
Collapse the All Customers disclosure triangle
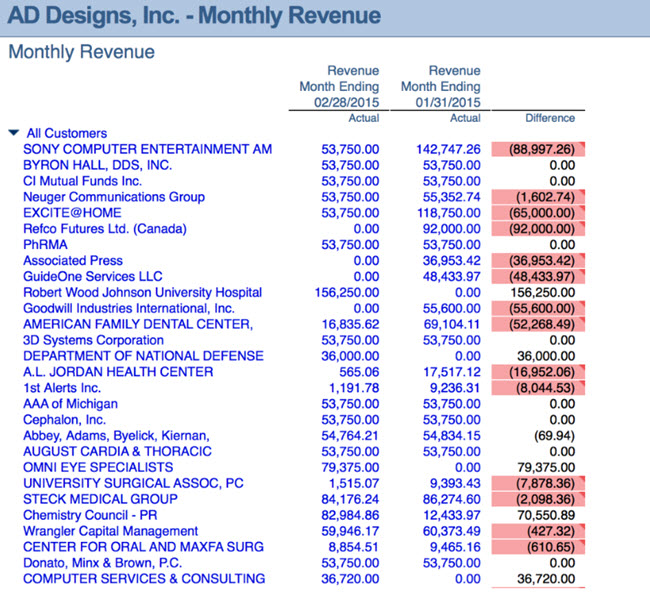click(x=13, y=133)
